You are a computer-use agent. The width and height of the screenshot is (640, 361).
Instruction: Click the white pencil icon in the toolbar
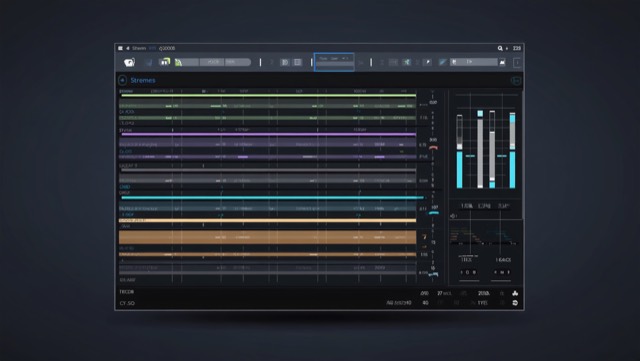coord(428,62)
